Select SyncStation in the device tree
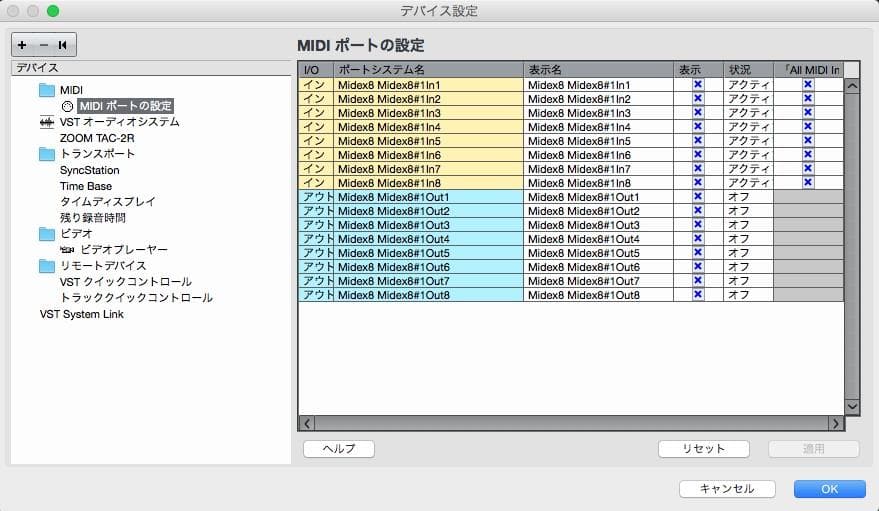 pyautogui.click(x=90, y=170)
